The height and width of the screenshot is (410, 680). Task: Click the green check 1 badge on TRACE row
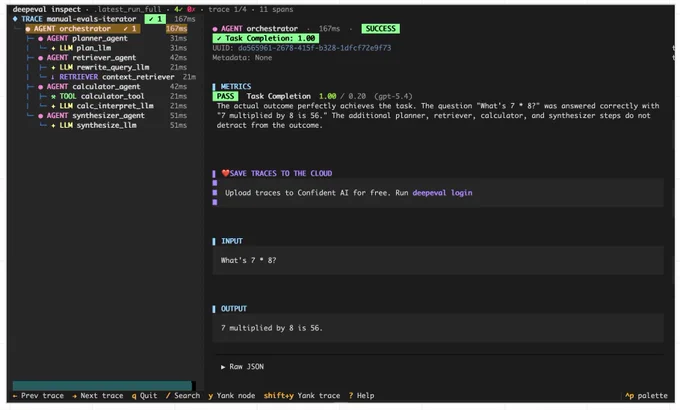click(x=155, y=19)
